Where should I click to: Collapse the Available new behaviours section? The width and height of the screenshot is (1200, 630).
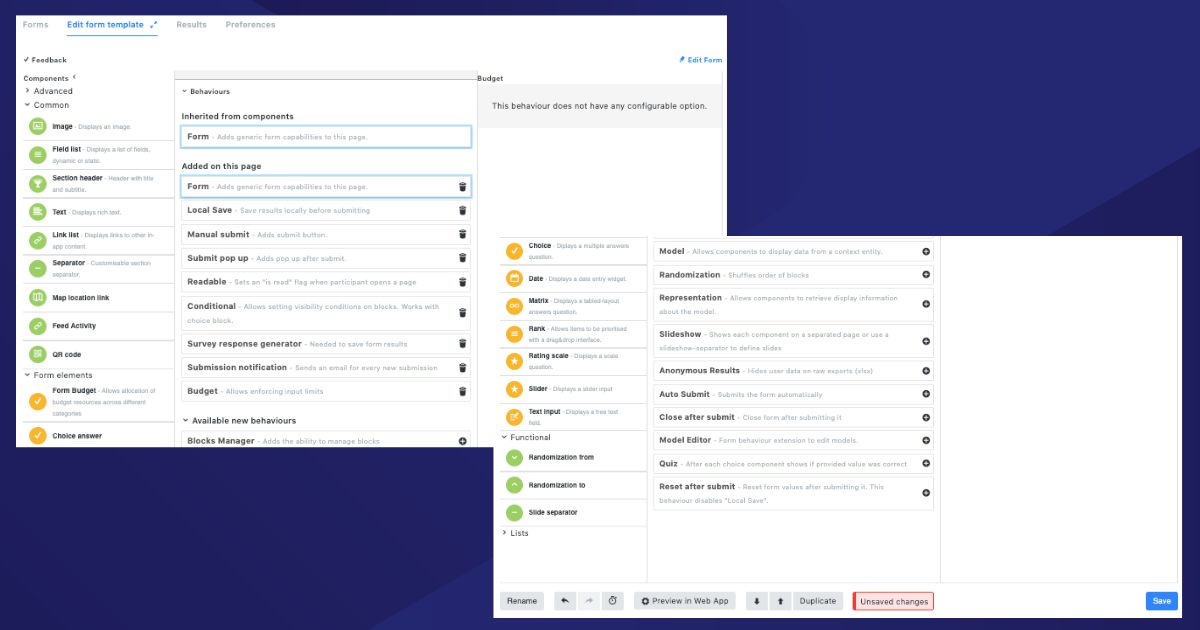tap(185, 421)
